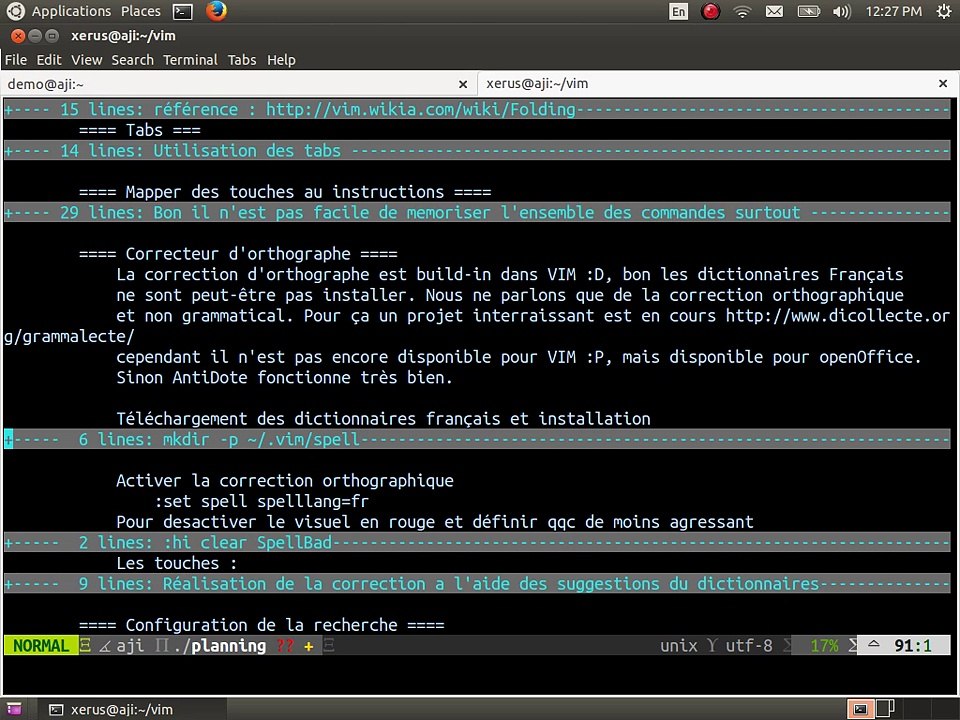Open the View menu

click(86, 59)
